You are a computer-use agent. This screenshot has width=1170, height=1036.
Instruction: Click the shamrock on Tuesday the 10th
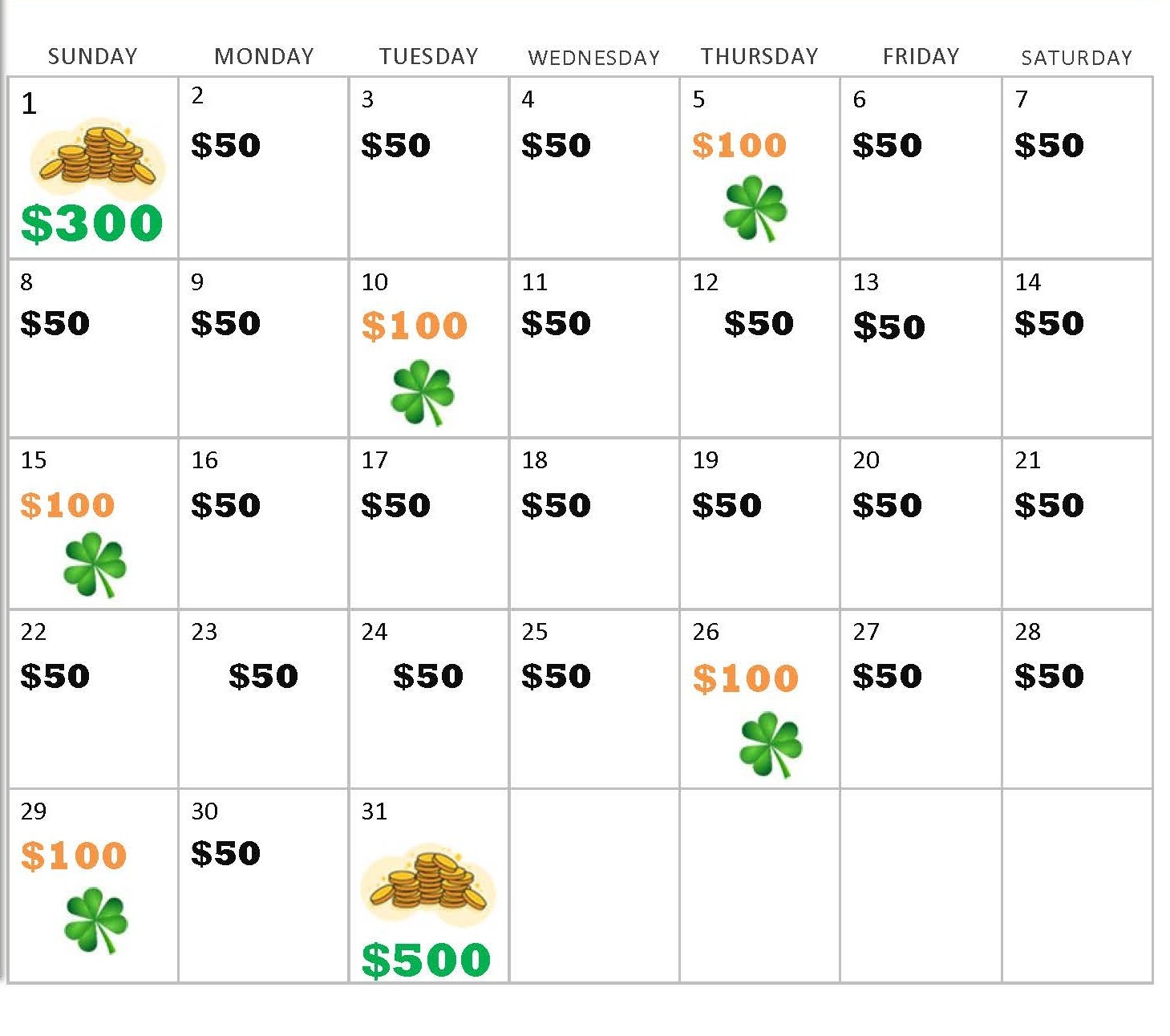(x=422, y=392)
